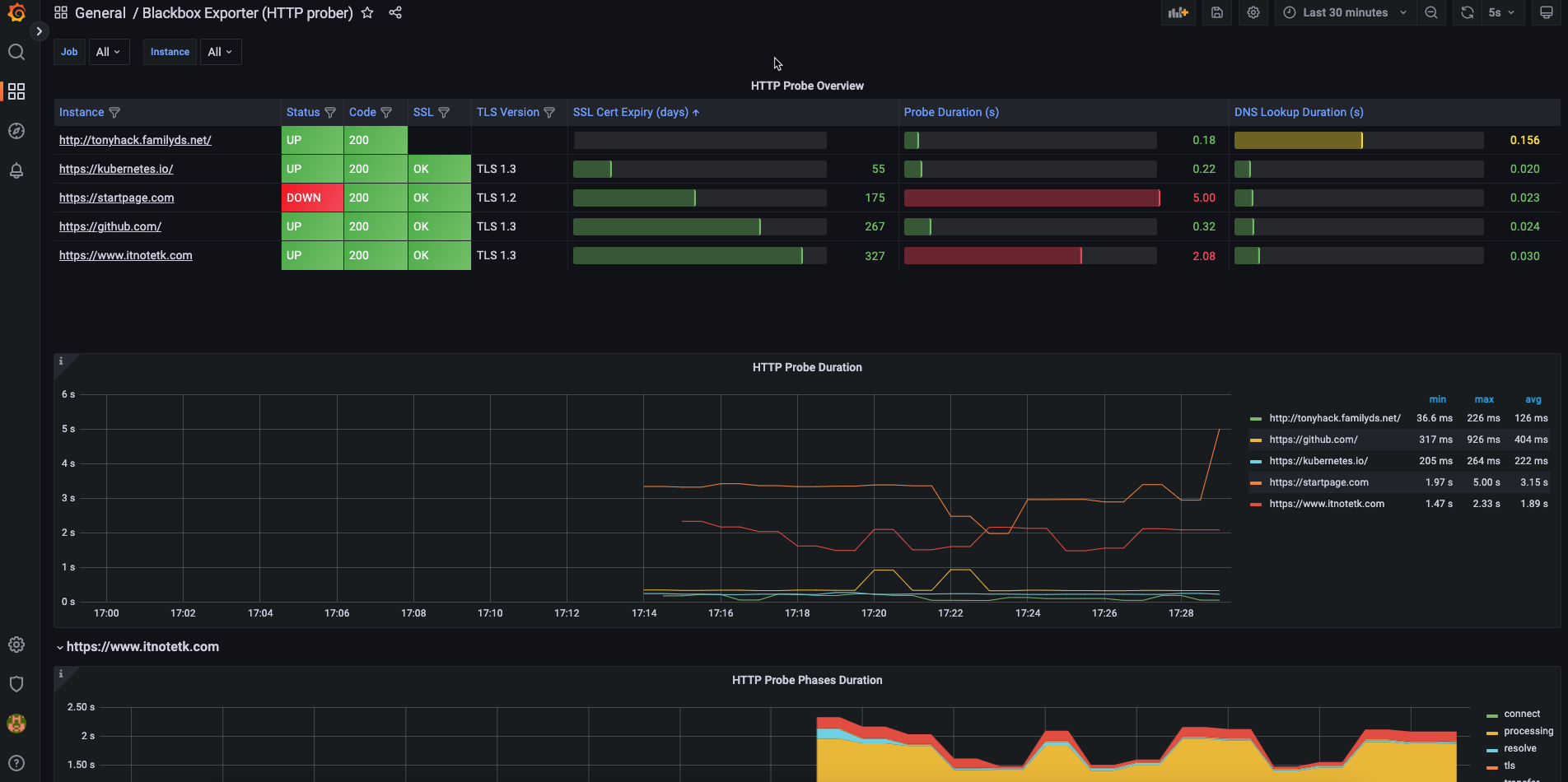
Task: Zoom out the time range
Action: [x=1431, y=12]
